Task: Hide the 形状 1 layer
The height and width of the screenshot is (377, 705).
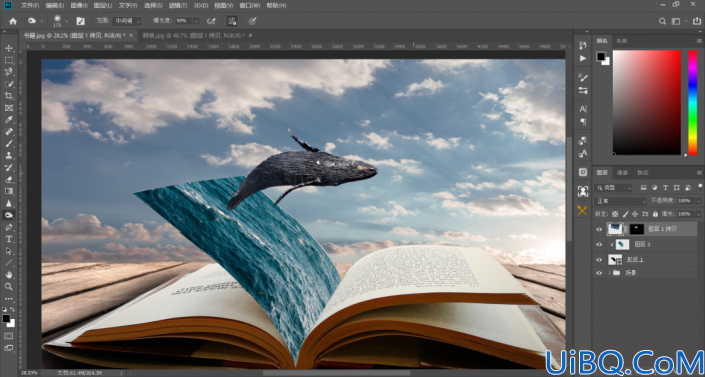Action: 599,260
